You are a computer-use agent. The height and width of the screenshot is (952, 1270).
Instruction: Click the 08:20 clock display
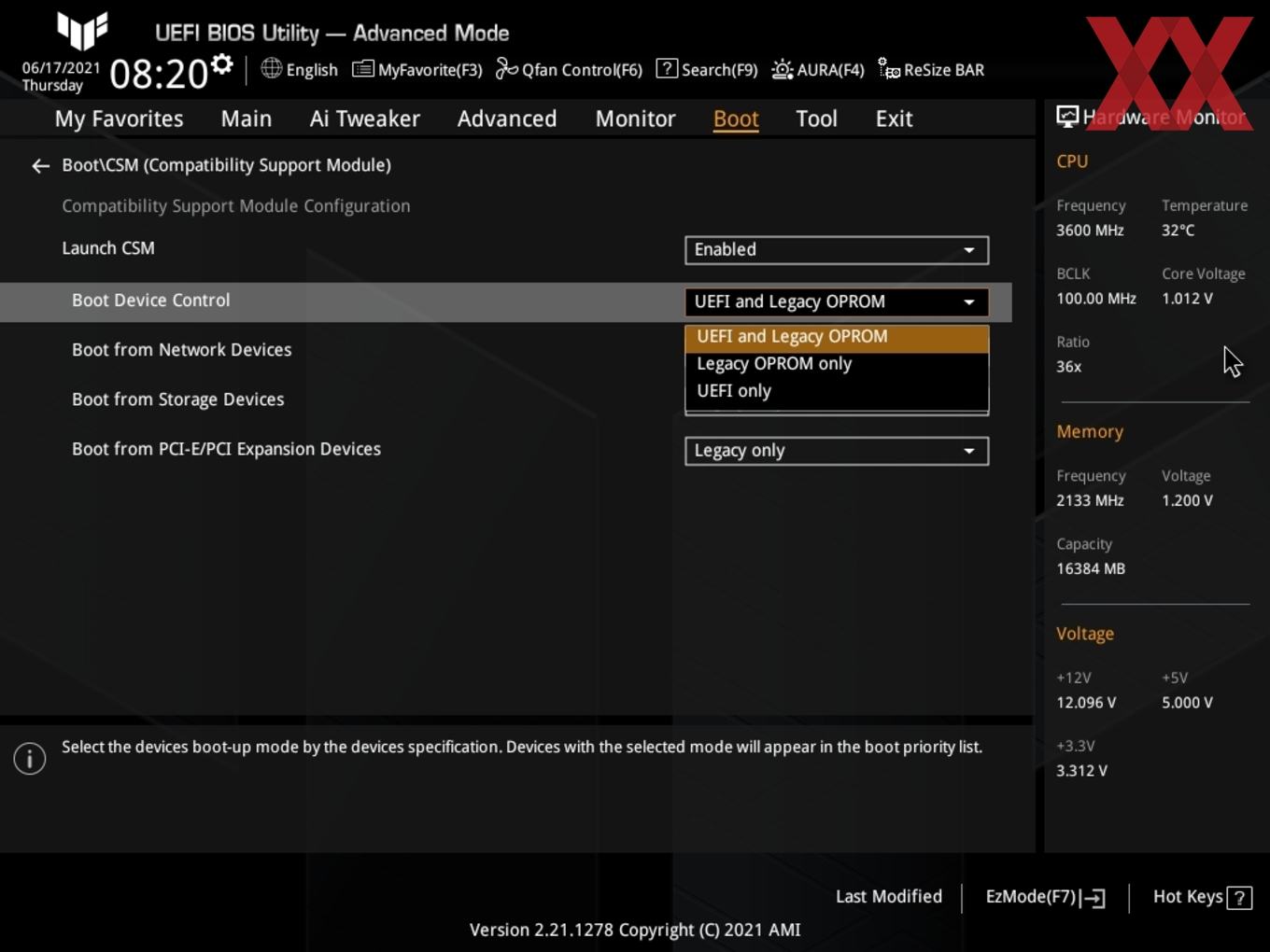[x=159, y=74]
